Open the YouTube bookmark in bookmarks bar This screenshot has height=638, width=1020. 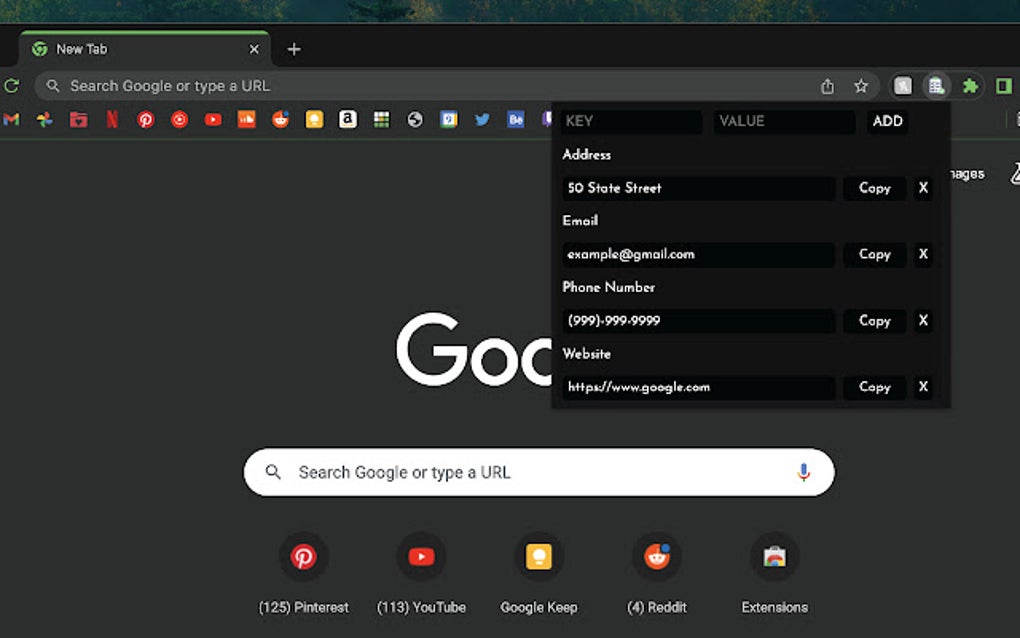point(213,120)
